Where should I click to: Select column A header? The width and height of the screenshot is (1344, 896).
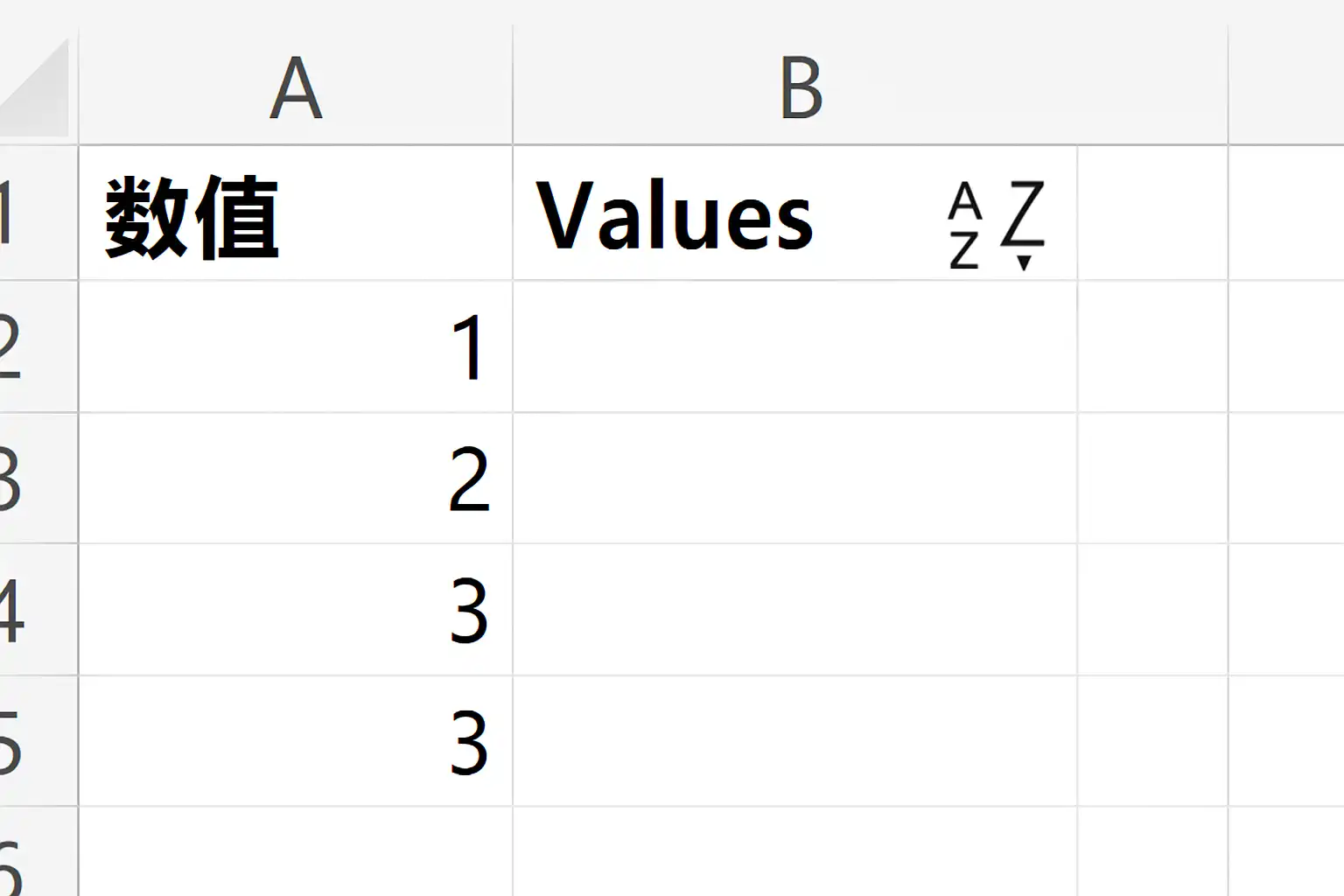tap(296, 86)
